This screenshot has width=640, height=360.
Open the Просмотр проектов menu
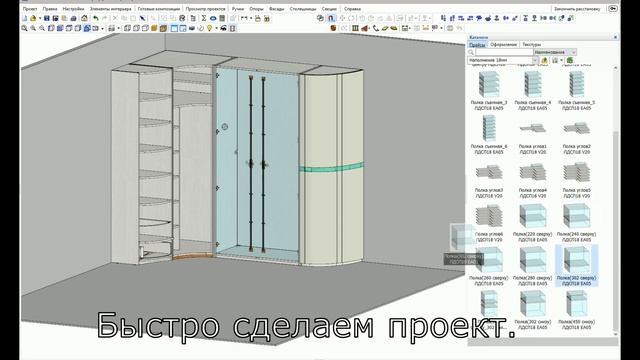click(x=205, y=9)
